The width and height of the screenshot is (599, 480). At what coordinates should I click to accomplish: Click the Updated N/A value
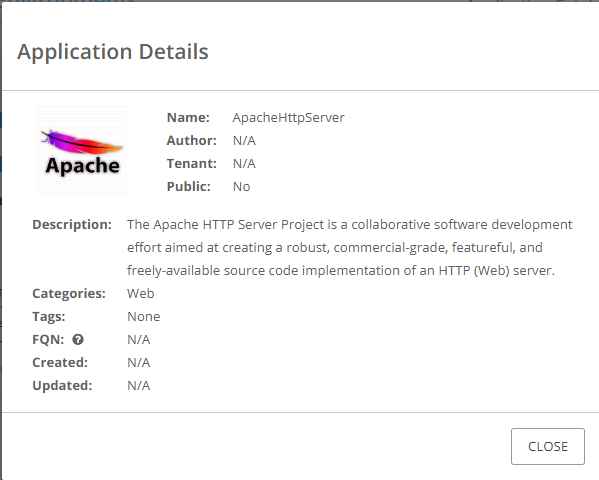[x=139, y=385]
